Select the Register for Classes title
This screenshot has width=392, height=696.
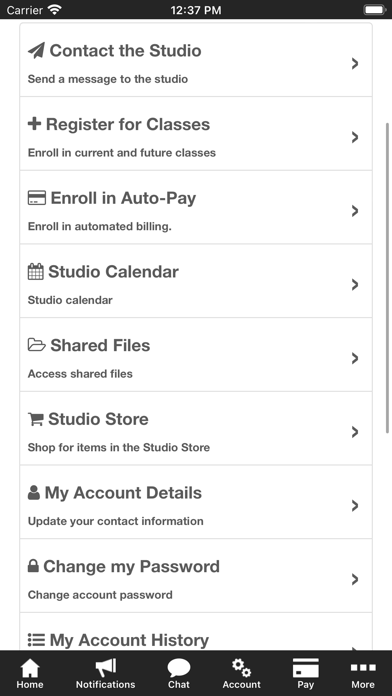pos(128,124)
